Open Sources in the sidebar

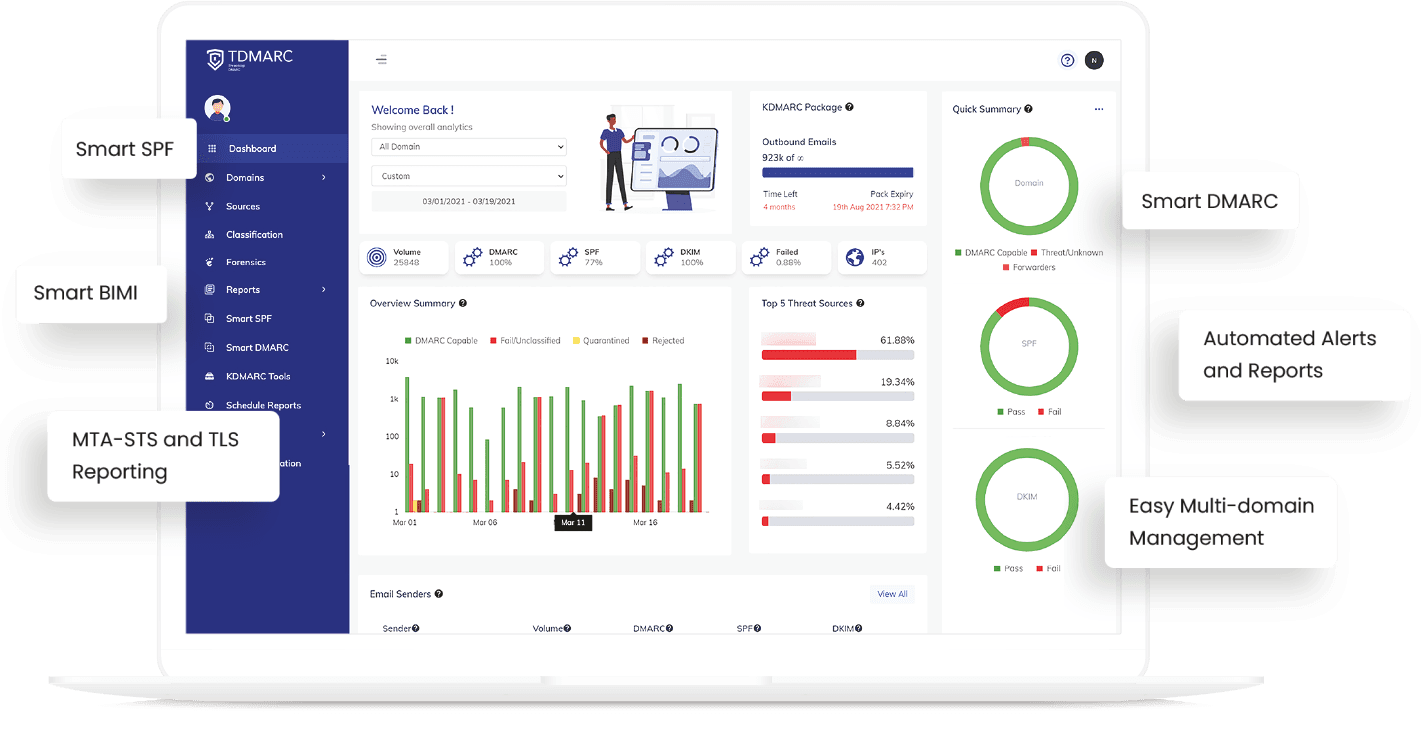point(243,206)
